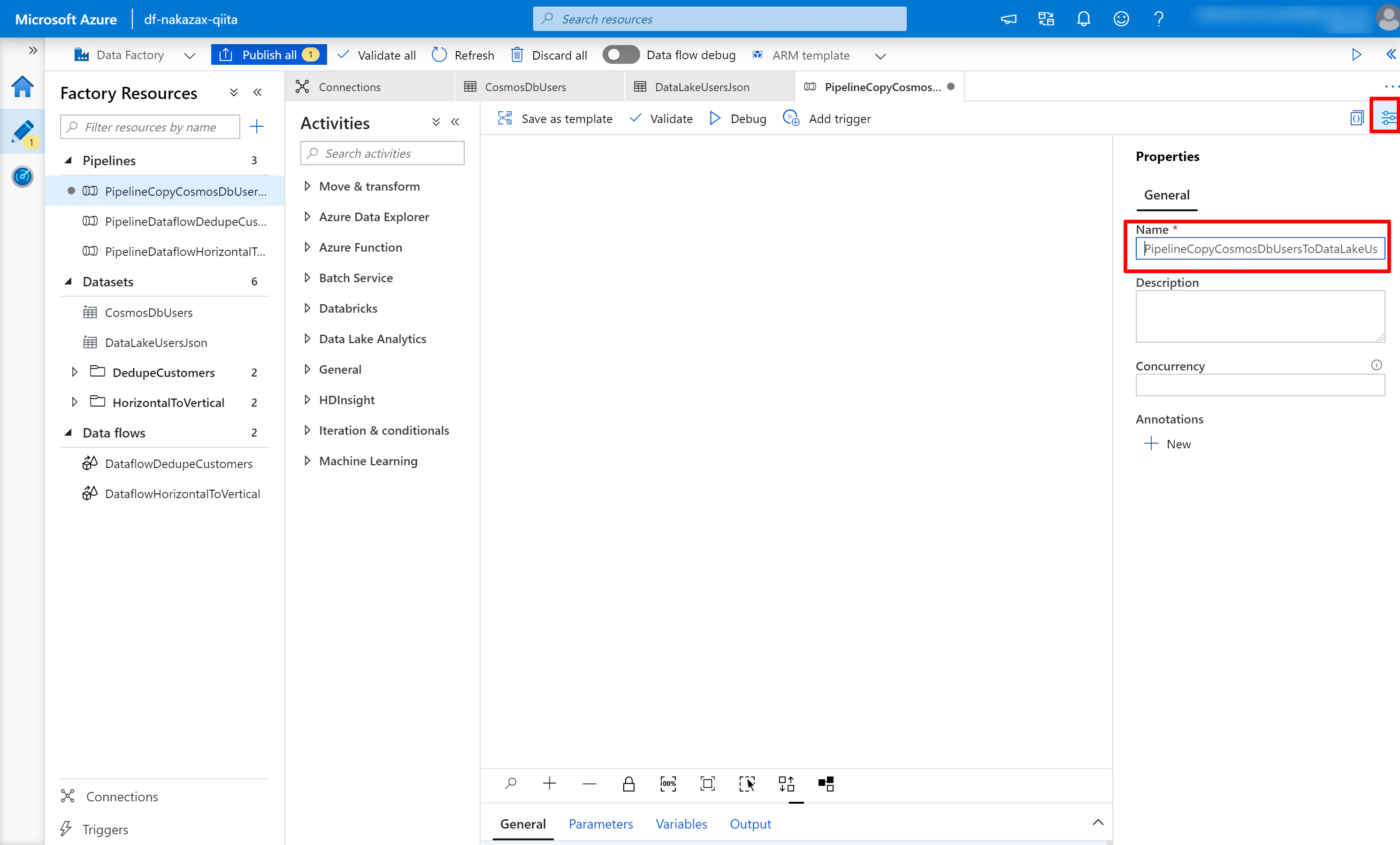Click Add trigger
Screen dimensions: 1400x845
[x=826, y=118]
